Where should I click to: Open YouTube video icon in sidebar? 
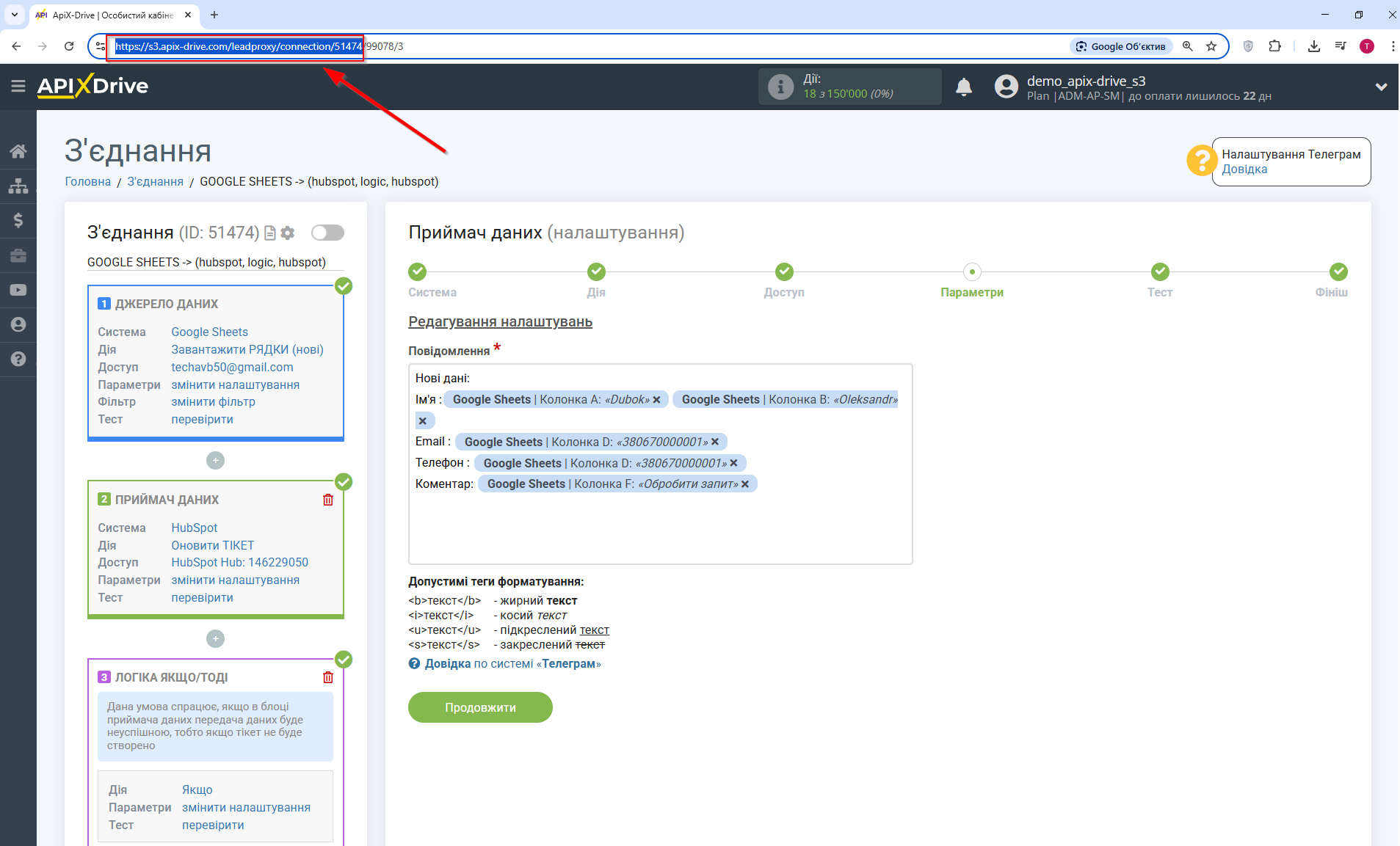point(18,290)
